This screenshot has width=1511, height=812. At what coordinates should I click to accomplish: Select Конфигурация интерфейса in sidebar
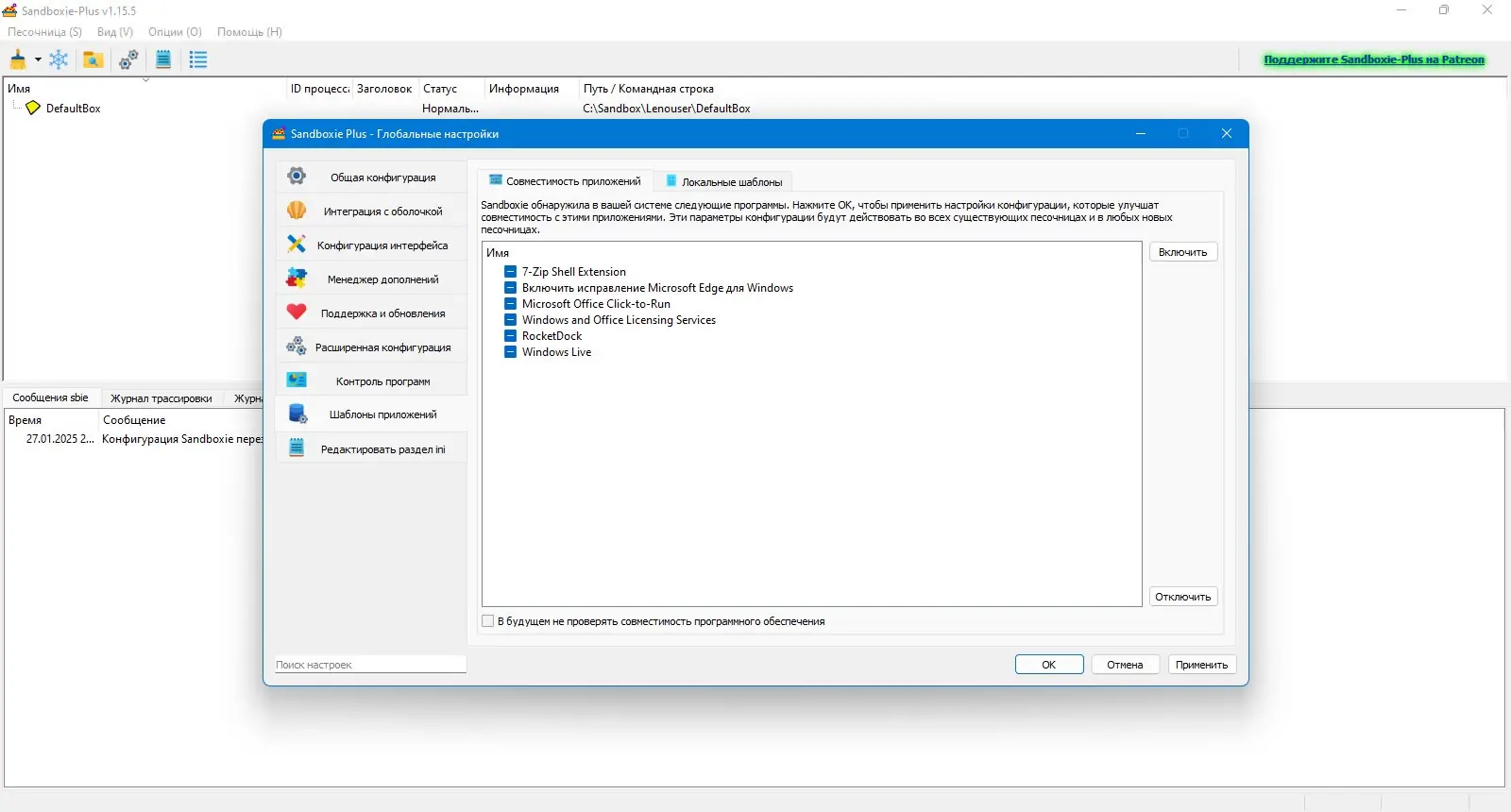click(372, 245)
